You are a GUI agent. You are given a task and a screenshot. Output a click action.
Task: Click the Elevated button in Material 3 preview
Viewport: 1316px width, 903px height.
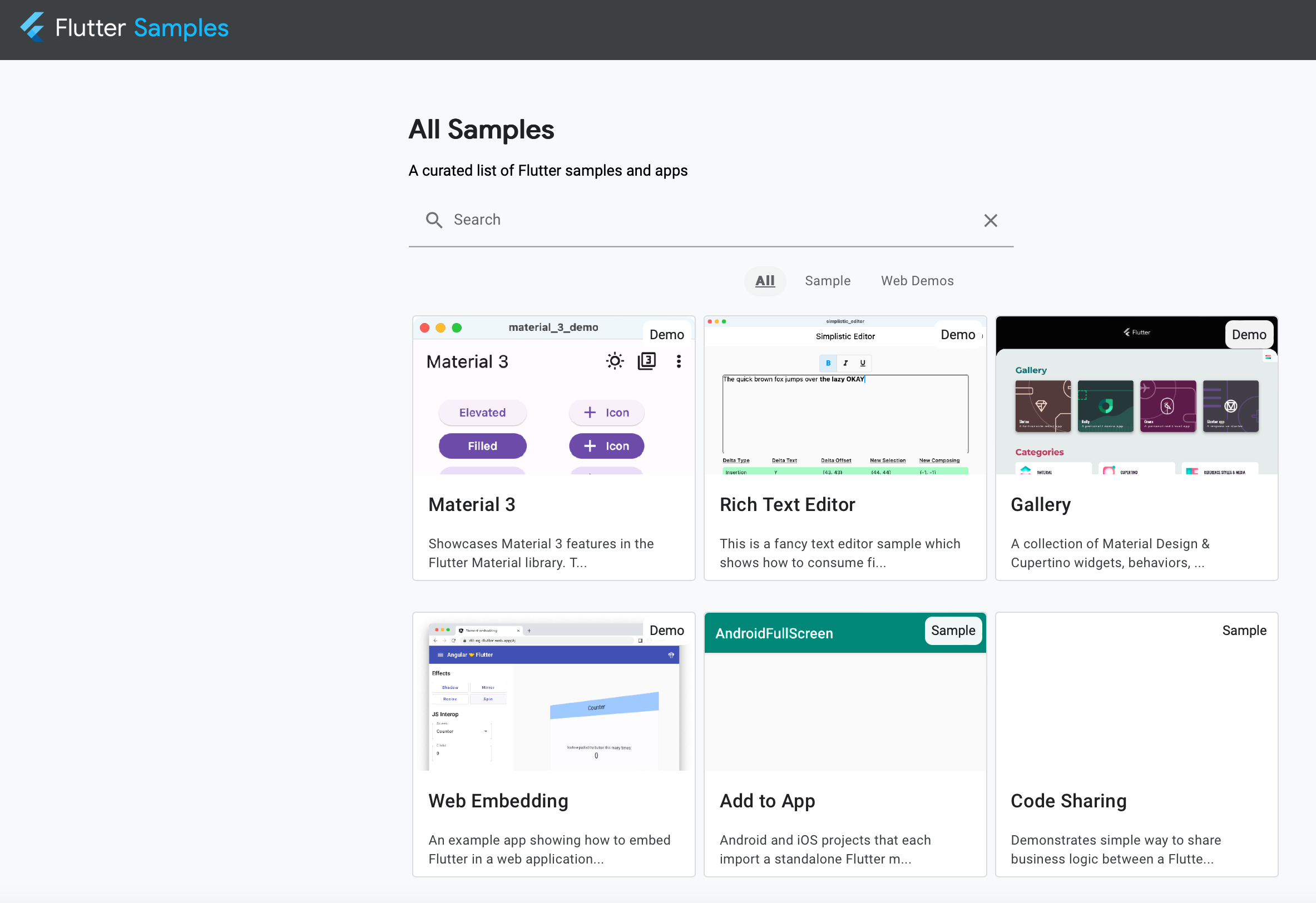click(482, 412)
